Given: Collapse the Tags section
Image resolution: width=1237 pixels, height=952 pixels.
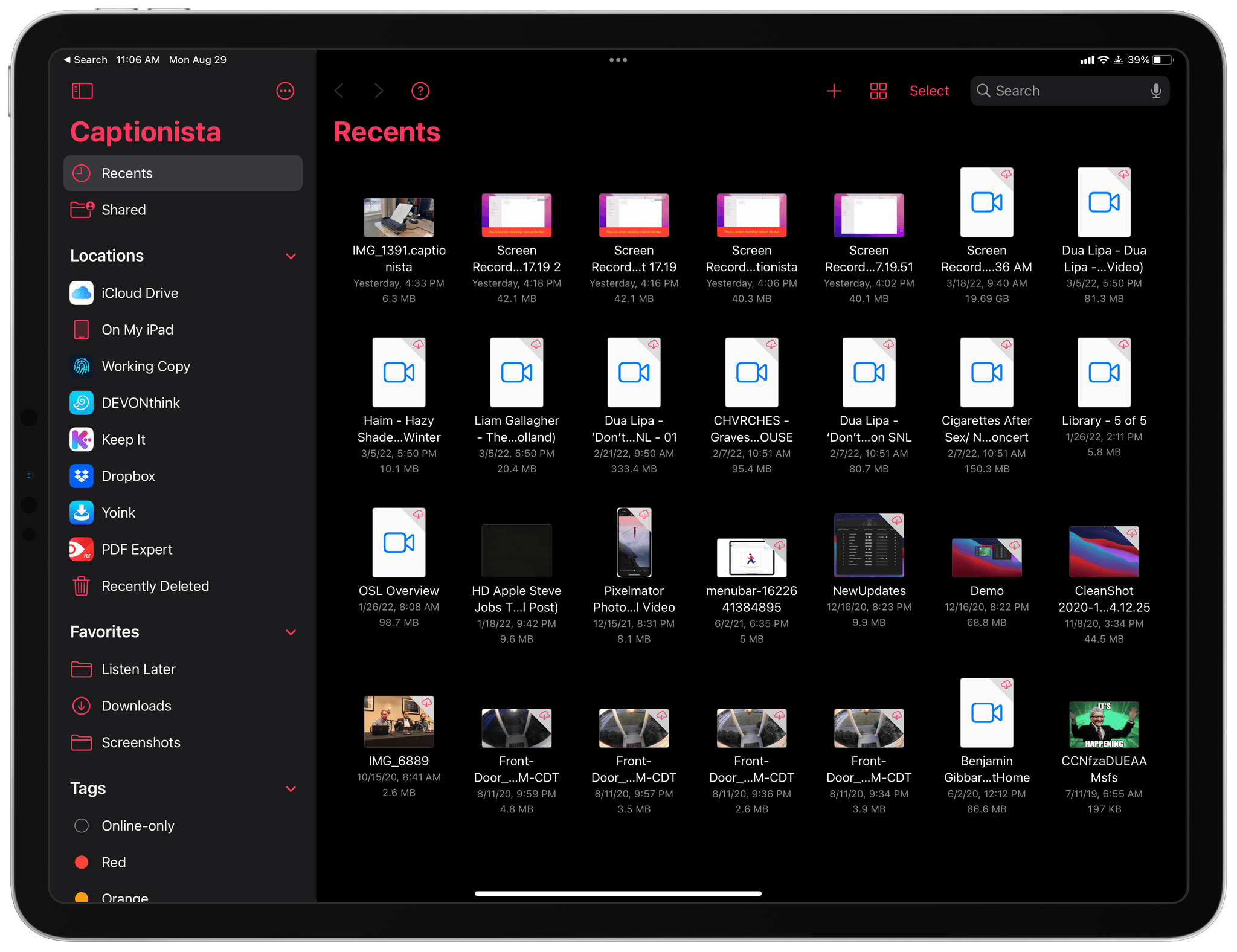Looking at the screenshot, I should point(291,789).
